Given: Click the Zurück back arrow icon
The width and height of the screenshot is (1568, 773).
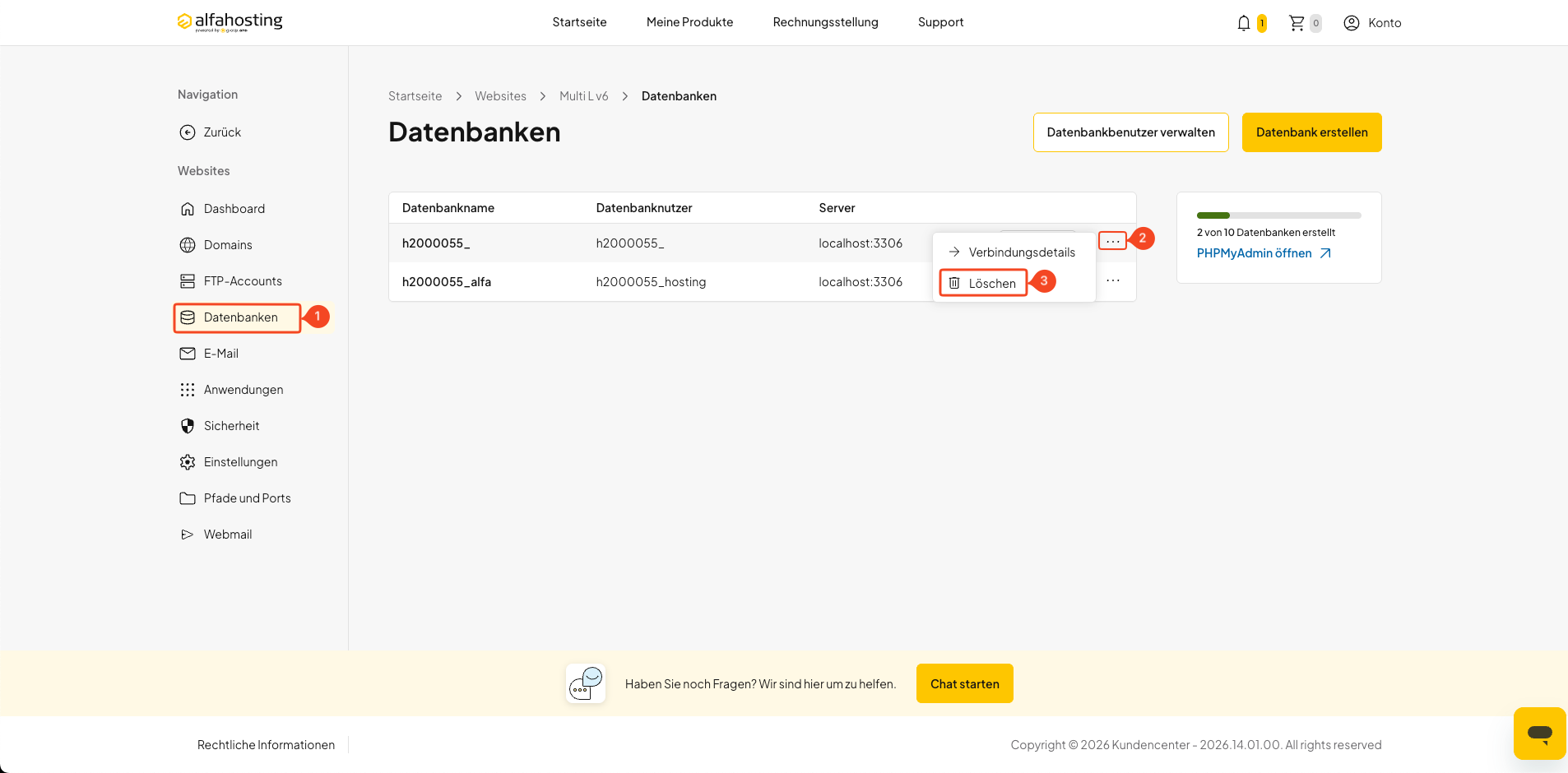Looking at the screenshot, I should point(188,132).
